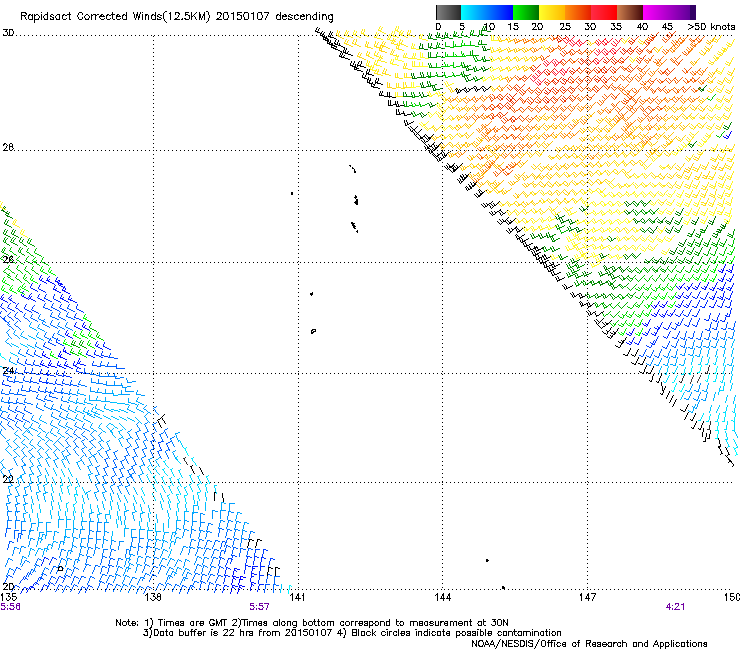Click the cyan 5-10 knots legend swatch
Image resolution: width=740 pixels, height=650 pixels.
(474, 12)
